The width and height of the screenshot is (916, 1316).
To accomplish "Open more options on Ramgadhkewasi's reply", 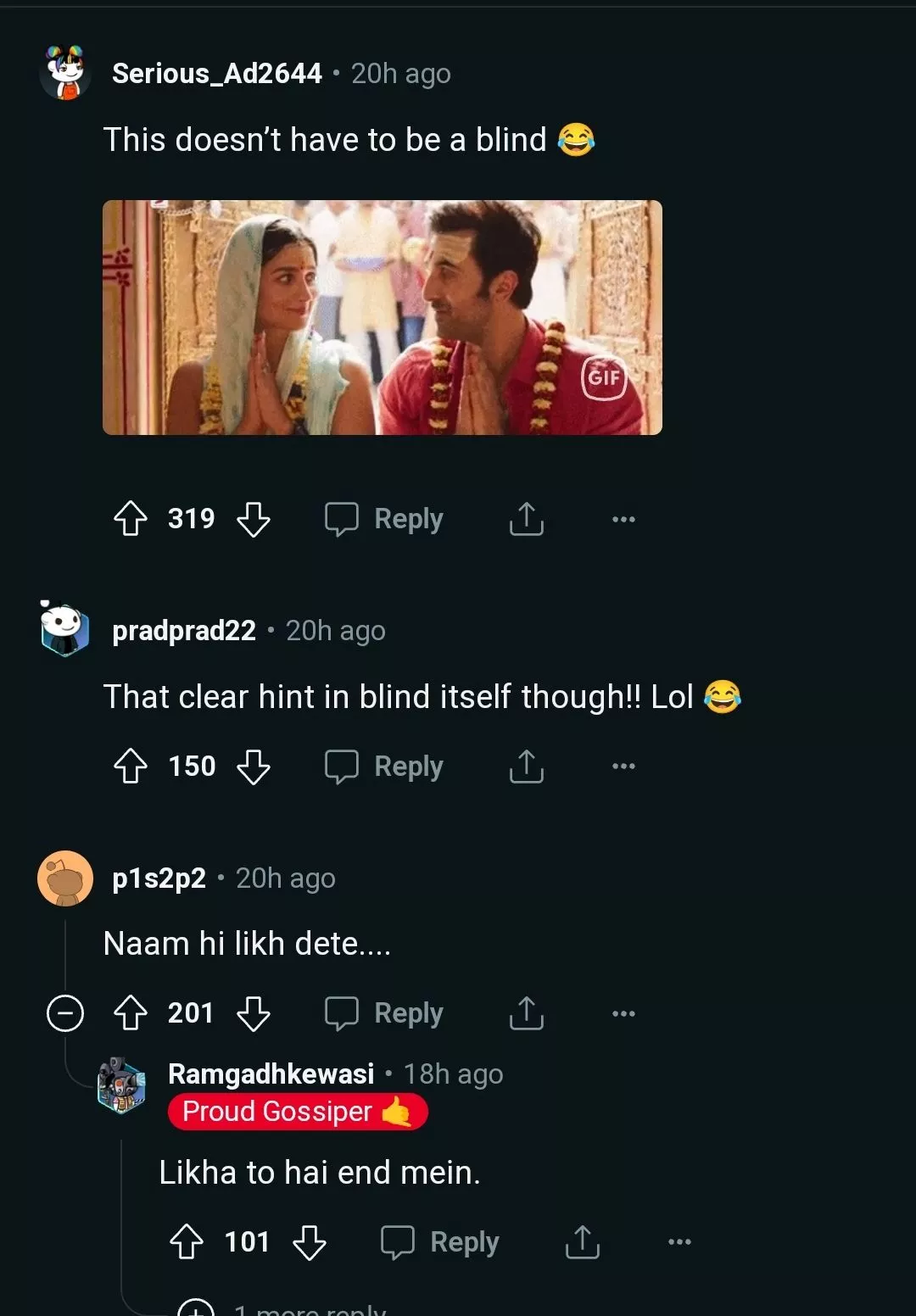I will [x=679, y=1242].
